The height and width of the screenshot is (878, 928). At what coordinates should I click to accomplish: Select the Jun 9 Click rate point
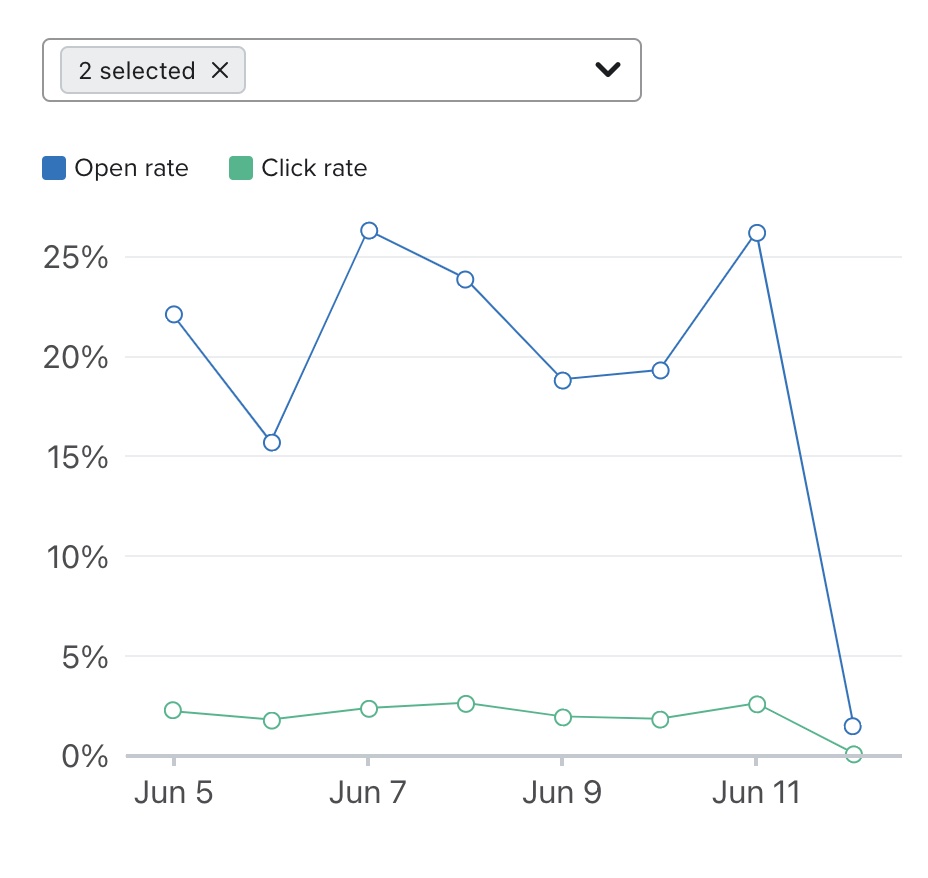pyautogui.click(x=563, y=717)
